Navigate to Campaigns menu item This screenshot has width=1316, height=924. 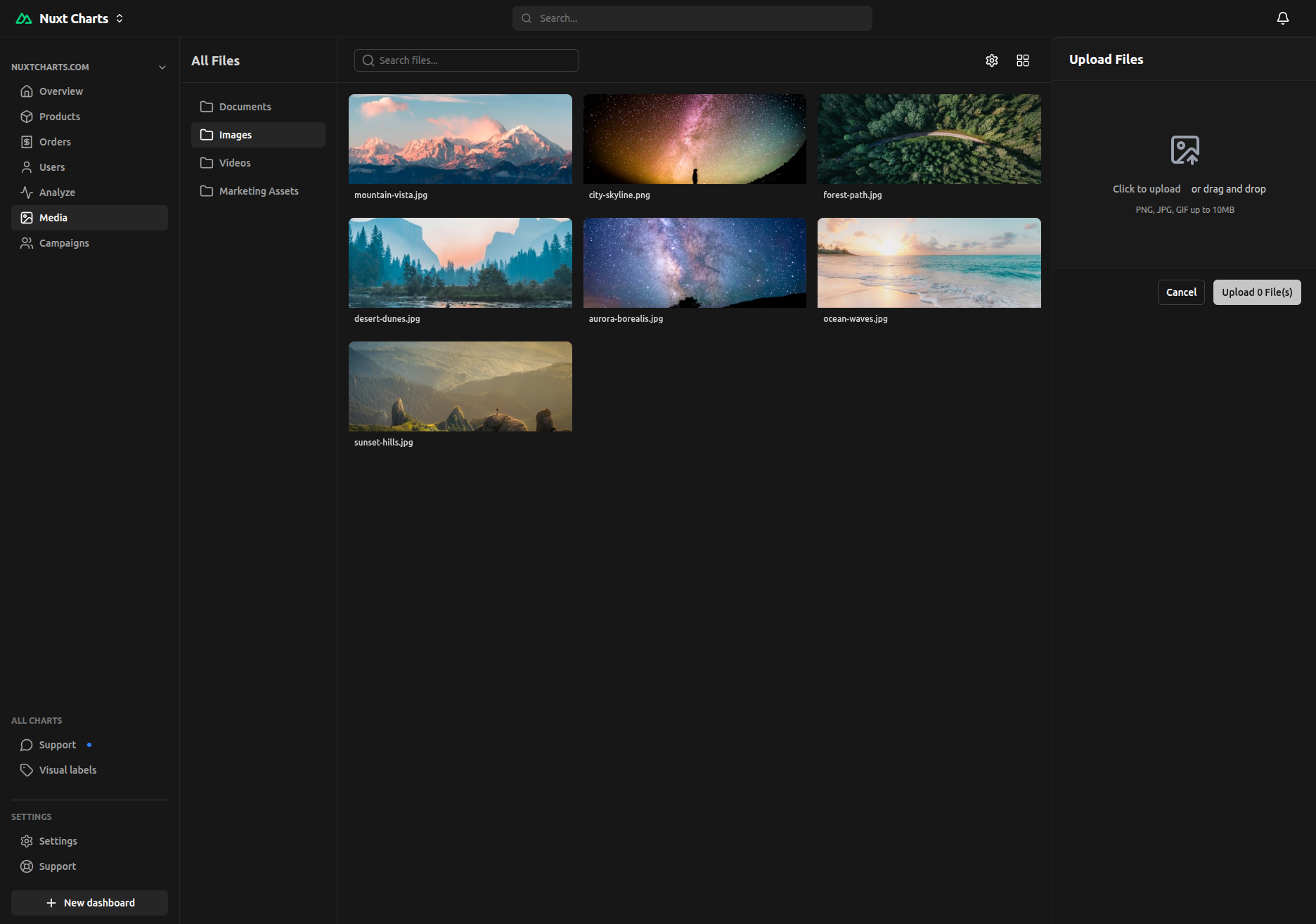pos(64,243)
